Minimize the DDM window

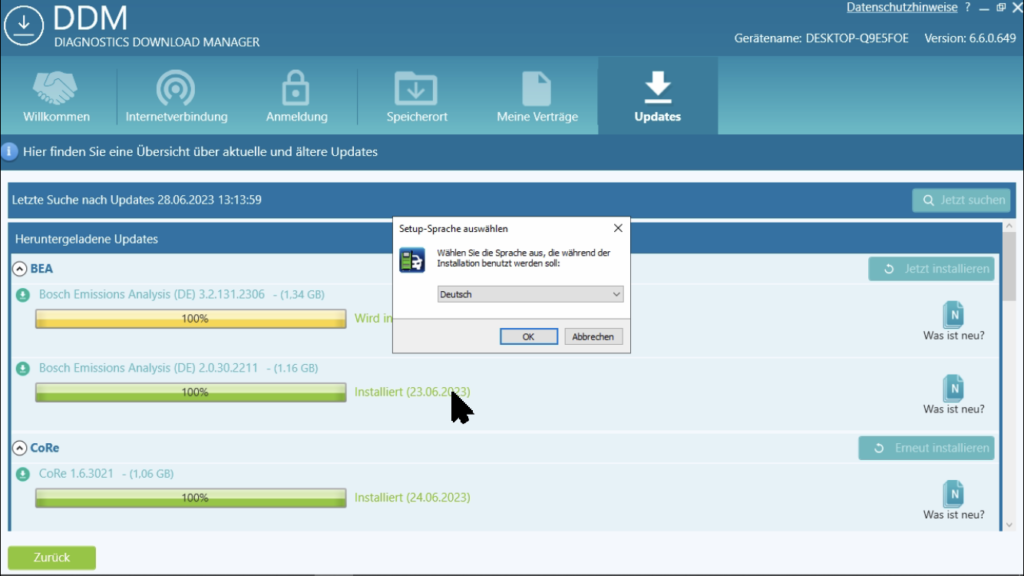(984, 8)
